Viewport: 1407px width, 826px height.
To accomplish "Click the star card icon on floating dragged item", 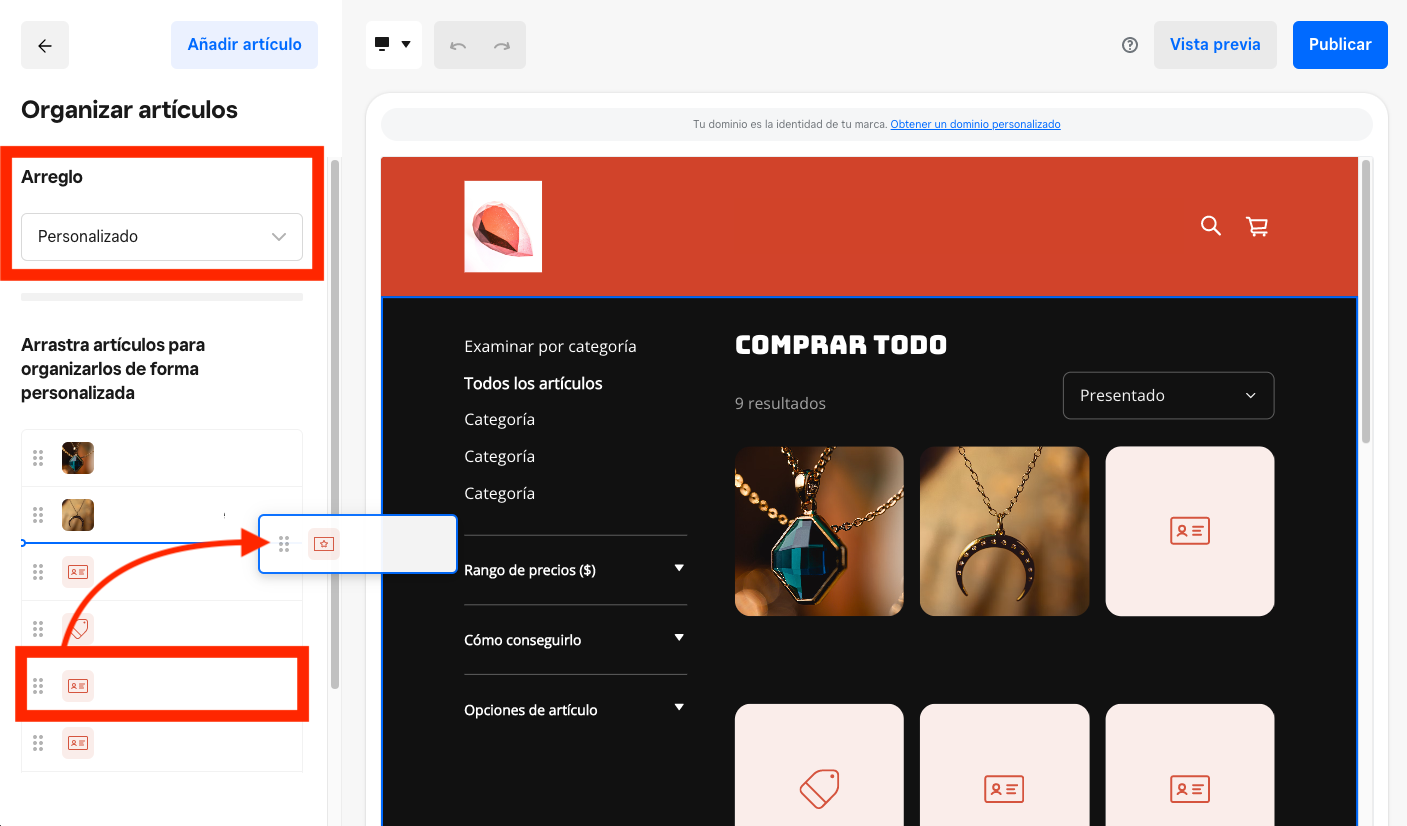I will 324,544.
